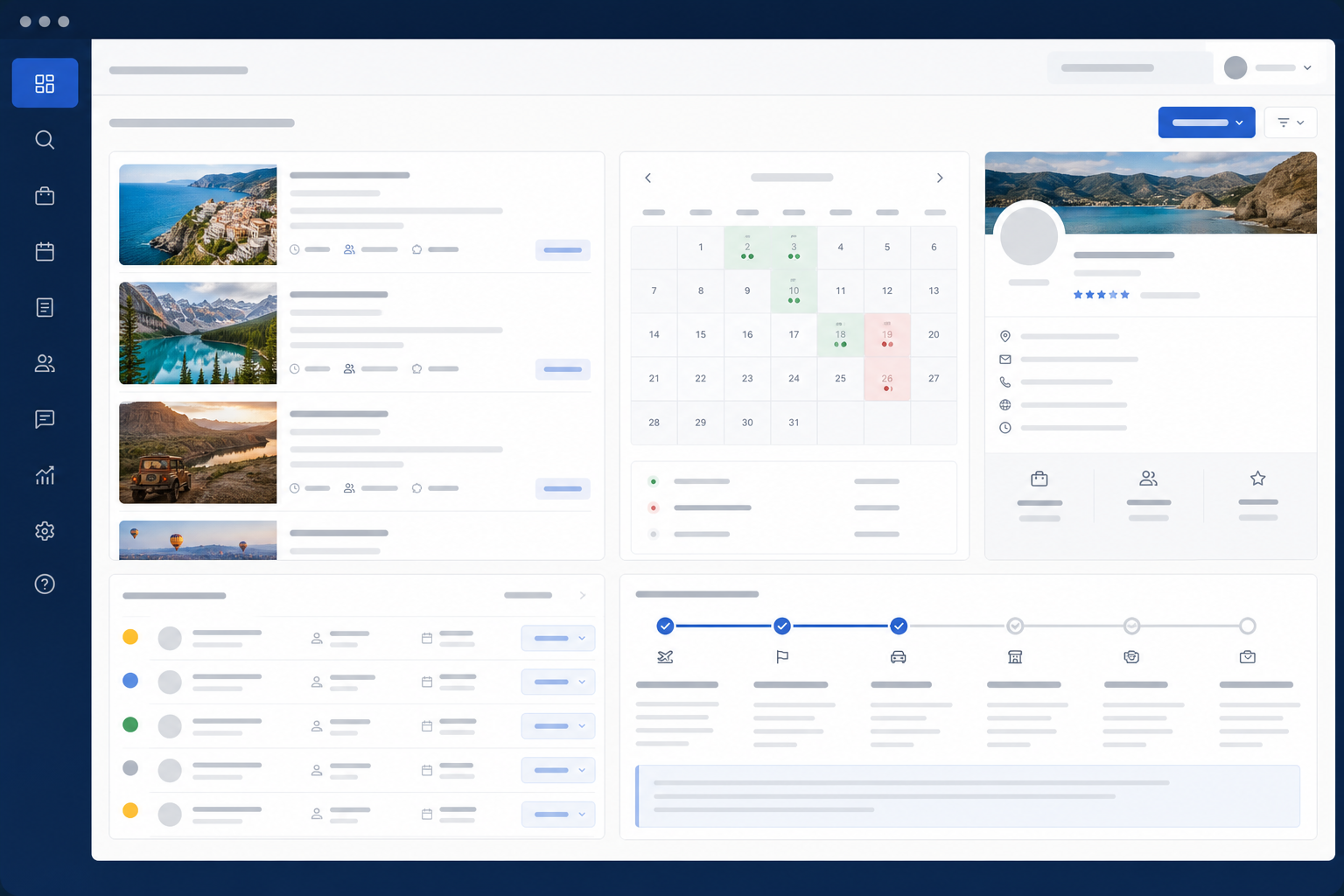Screen dimensions: 1344x896
Task: Open the filter dropdown in header
Action: point(1291,122)
